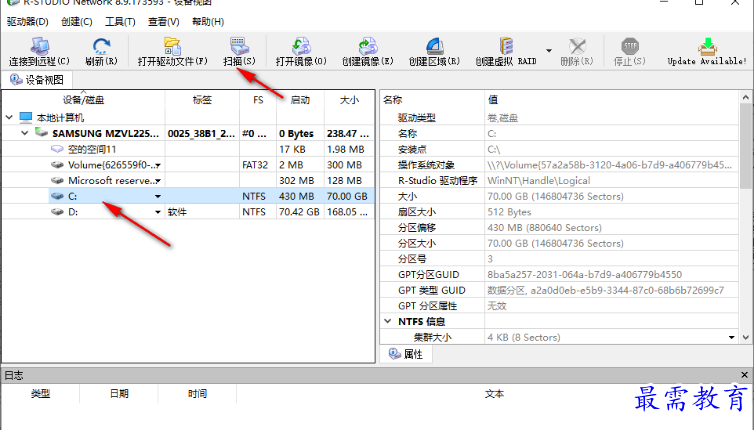Click the GPT分区GUID value 8ba5a257
Image resolution: width=756 pixels, height=430 pixels.
coord(584,275)
